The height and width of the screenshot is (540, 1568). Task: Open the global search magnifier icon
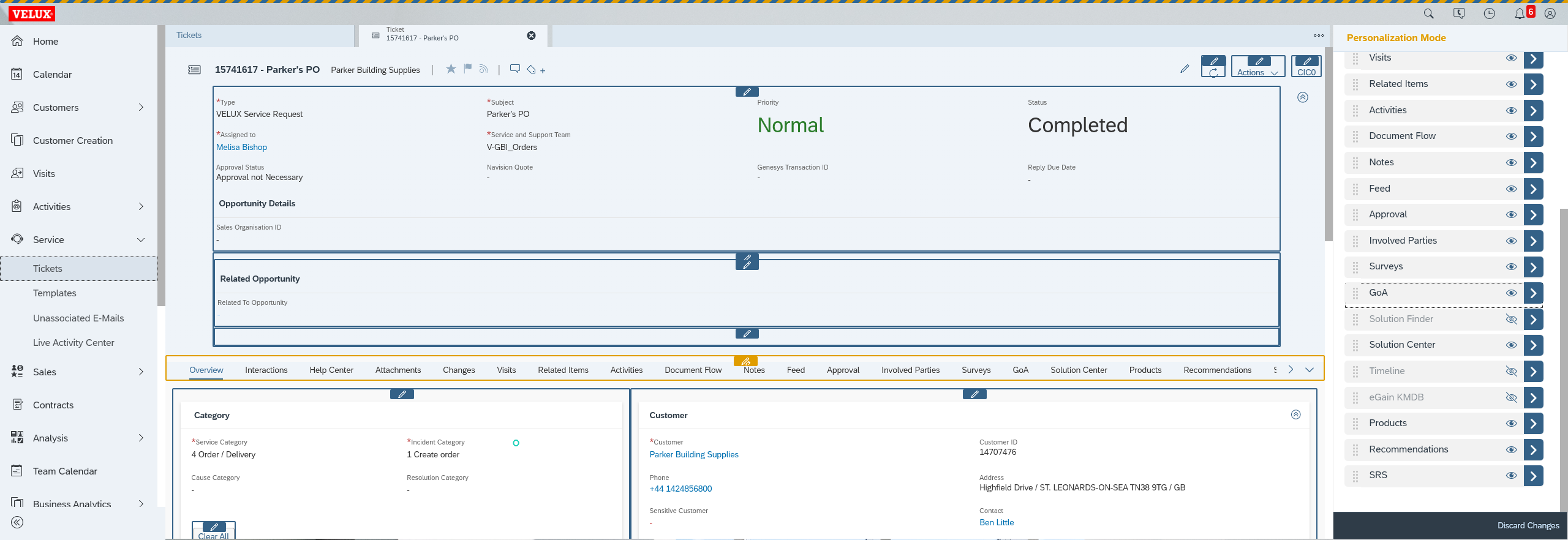[1428, 13]
